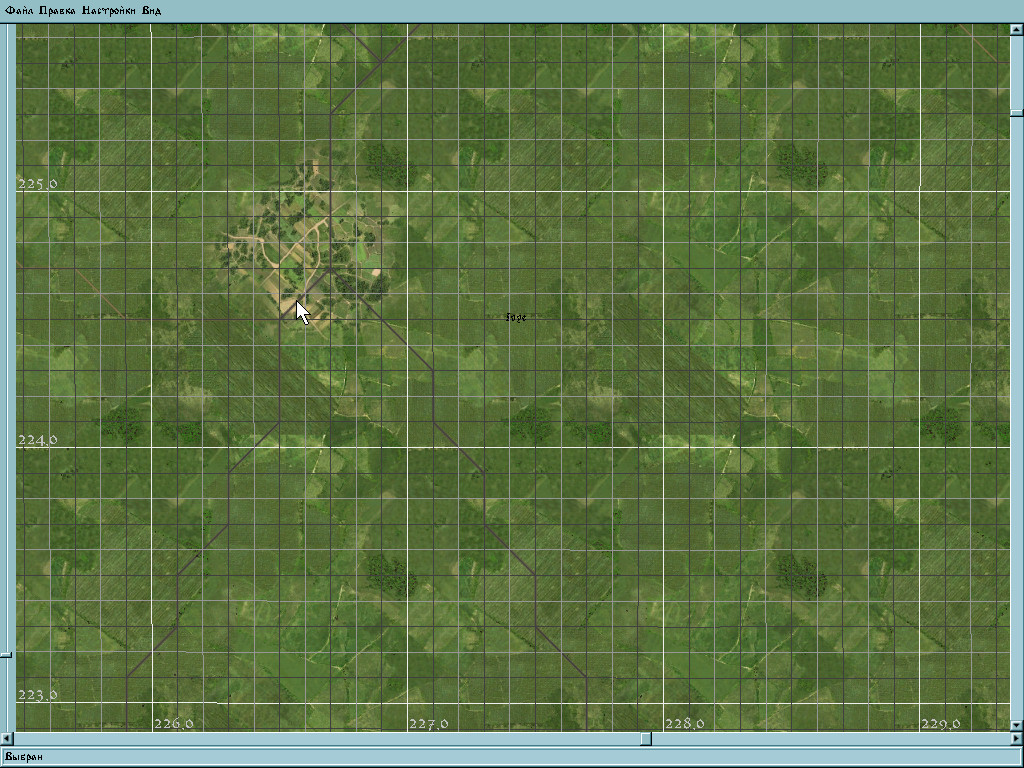
Task: Click the 223.0 grid coordinate label
Action: 37,695
